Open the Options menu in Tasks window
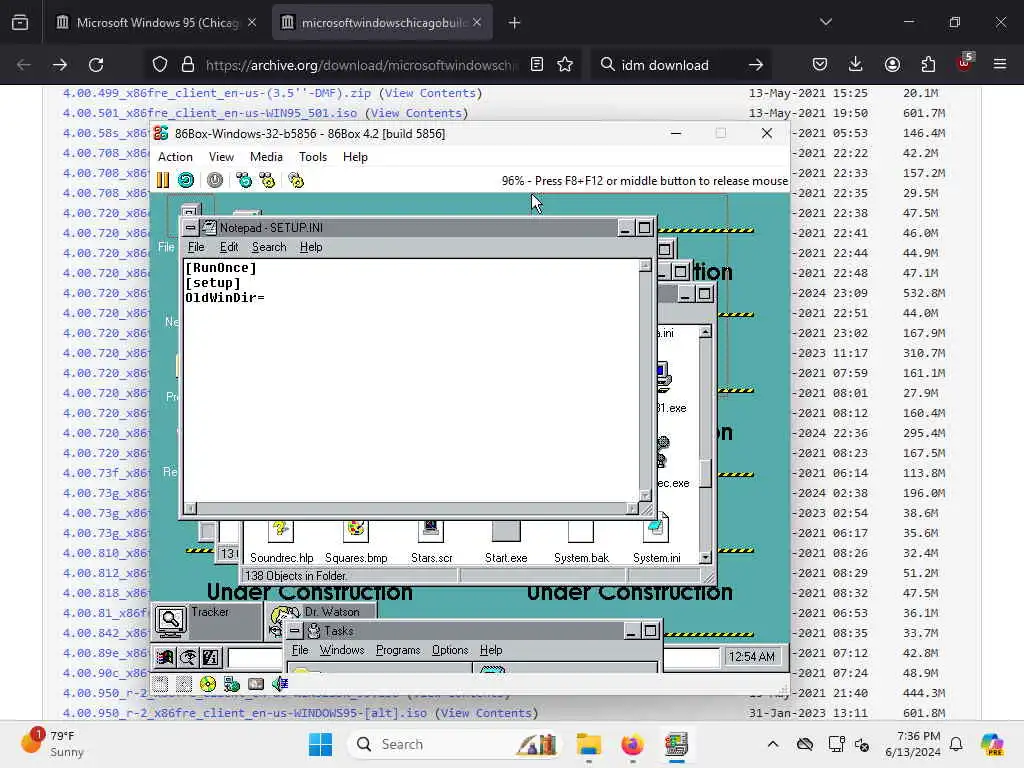Image resolution: width=1024 pixels, height=768 pixels. (x=450, y=650)
